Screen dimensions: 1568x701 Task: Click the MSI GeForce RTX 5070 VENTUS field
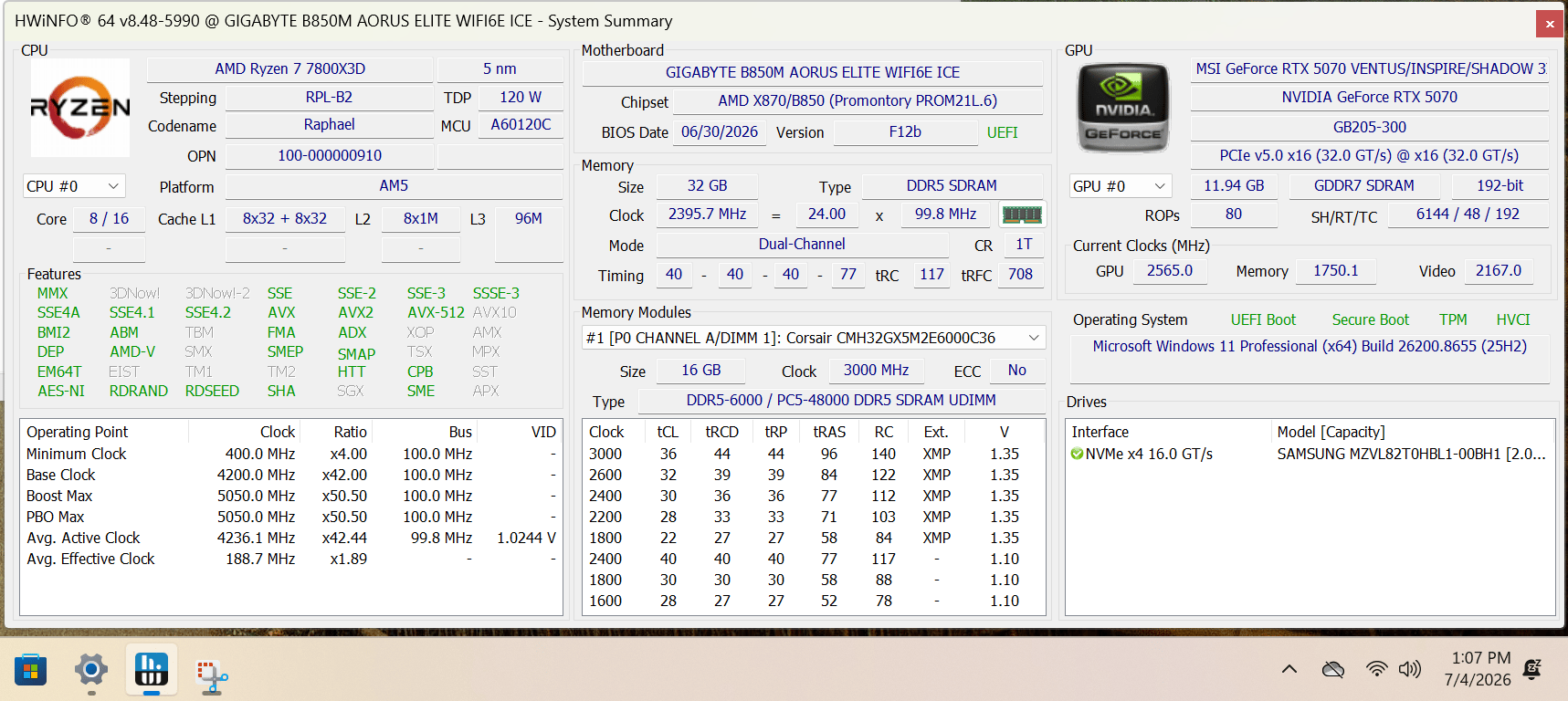click(x=1370, y=69)
